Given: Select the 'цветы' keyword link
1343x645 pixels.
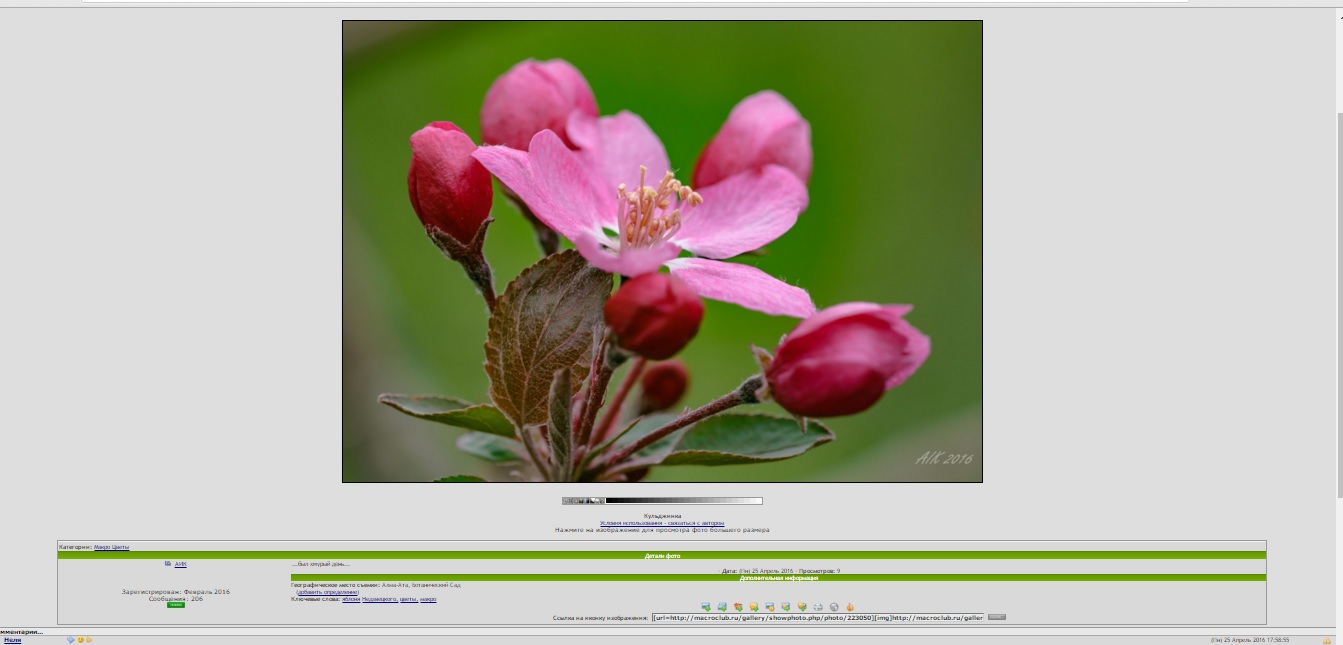Looking at the screenshot, I should (408, 599).
